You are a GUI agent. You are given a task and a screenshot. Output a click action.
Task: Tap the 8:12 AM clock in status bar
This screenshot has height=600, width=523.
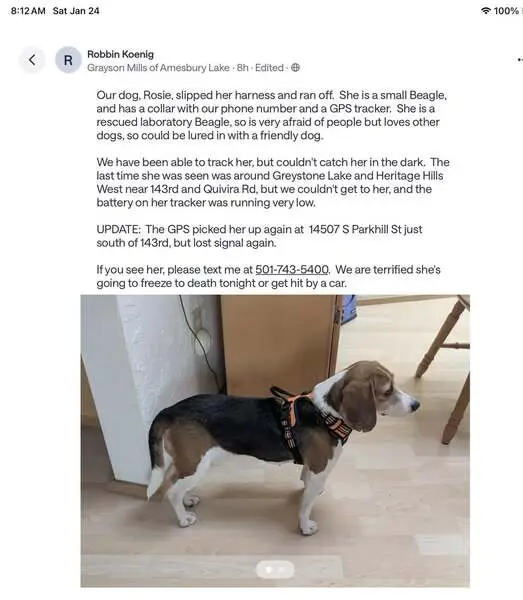[28, 11]
